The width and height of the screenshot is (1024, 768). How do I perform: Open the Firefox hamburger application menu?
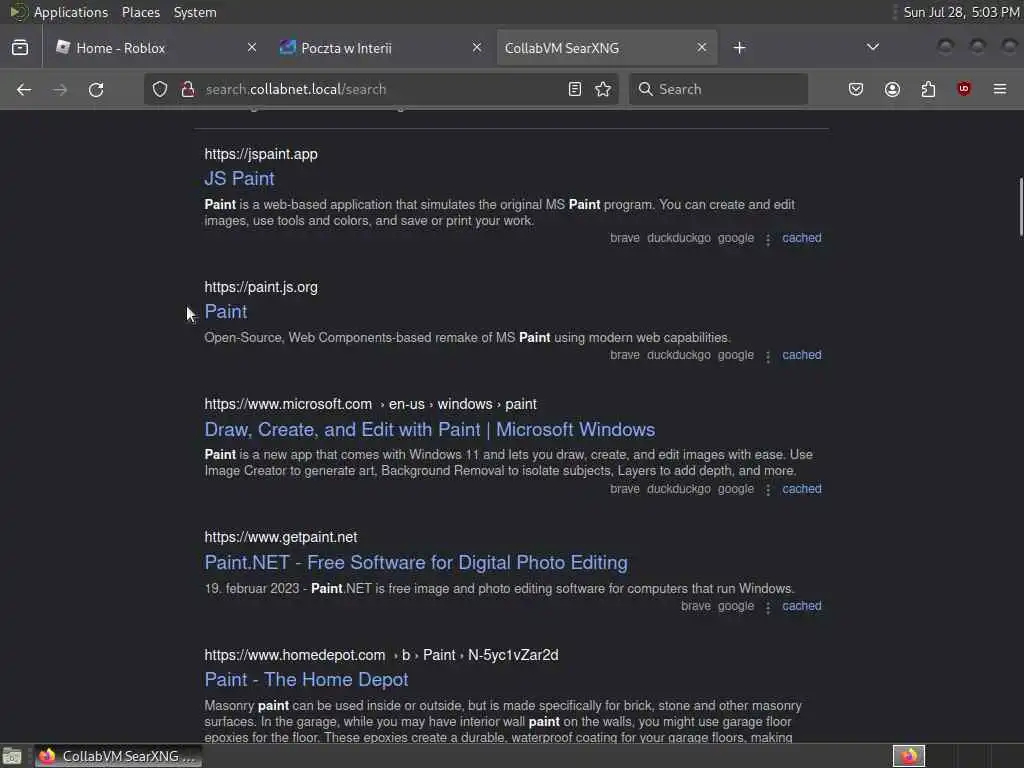click(1000, 89)
